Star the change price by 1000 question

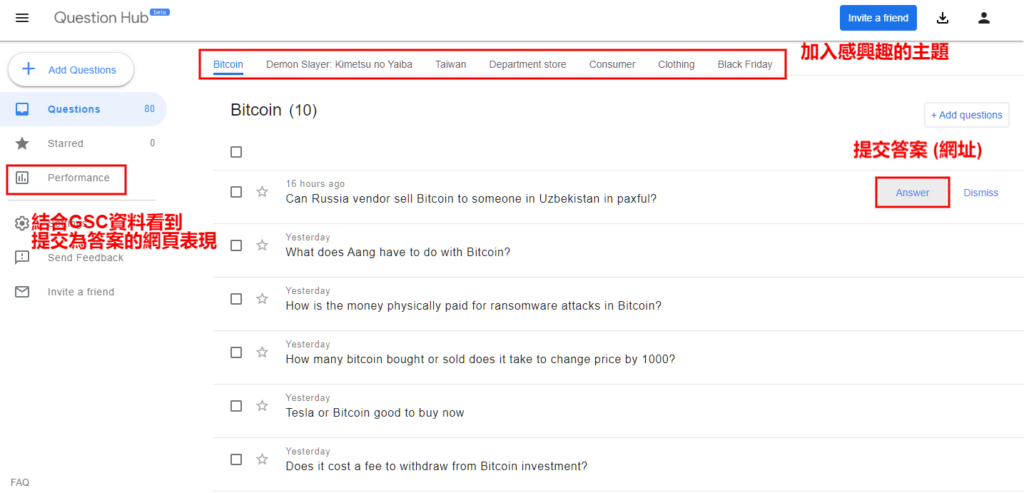(x=262, y=353)
